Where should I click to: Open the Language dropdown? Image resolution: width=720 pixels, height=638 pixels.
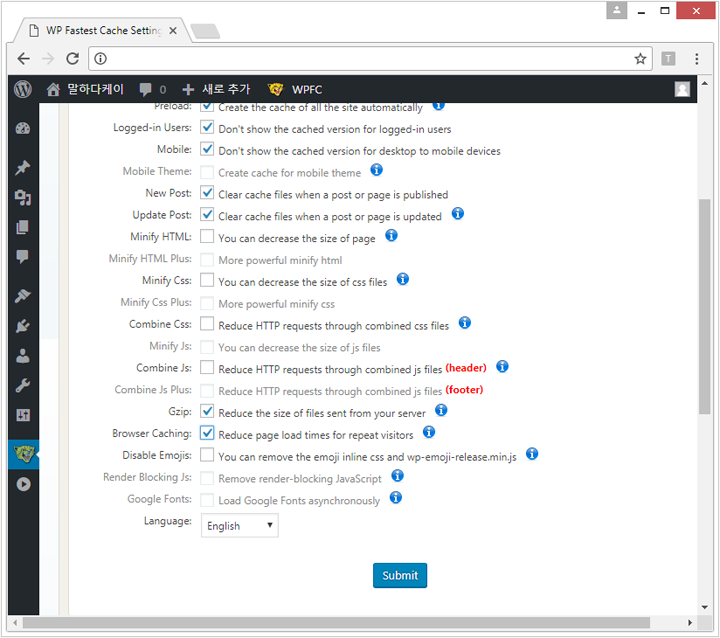click(x=239, y=525)
